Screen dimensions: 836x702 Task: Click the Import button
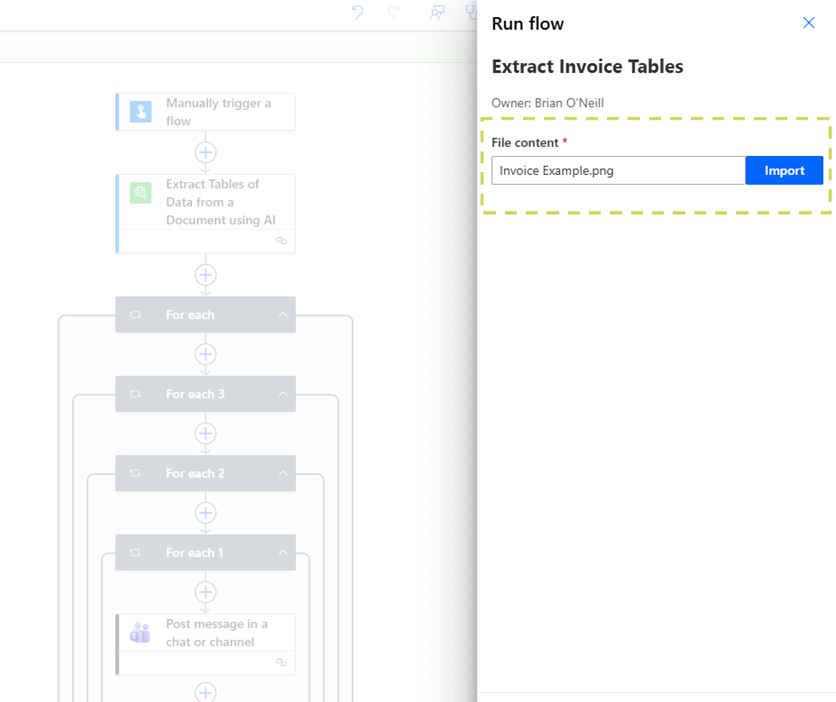[784, 170]
